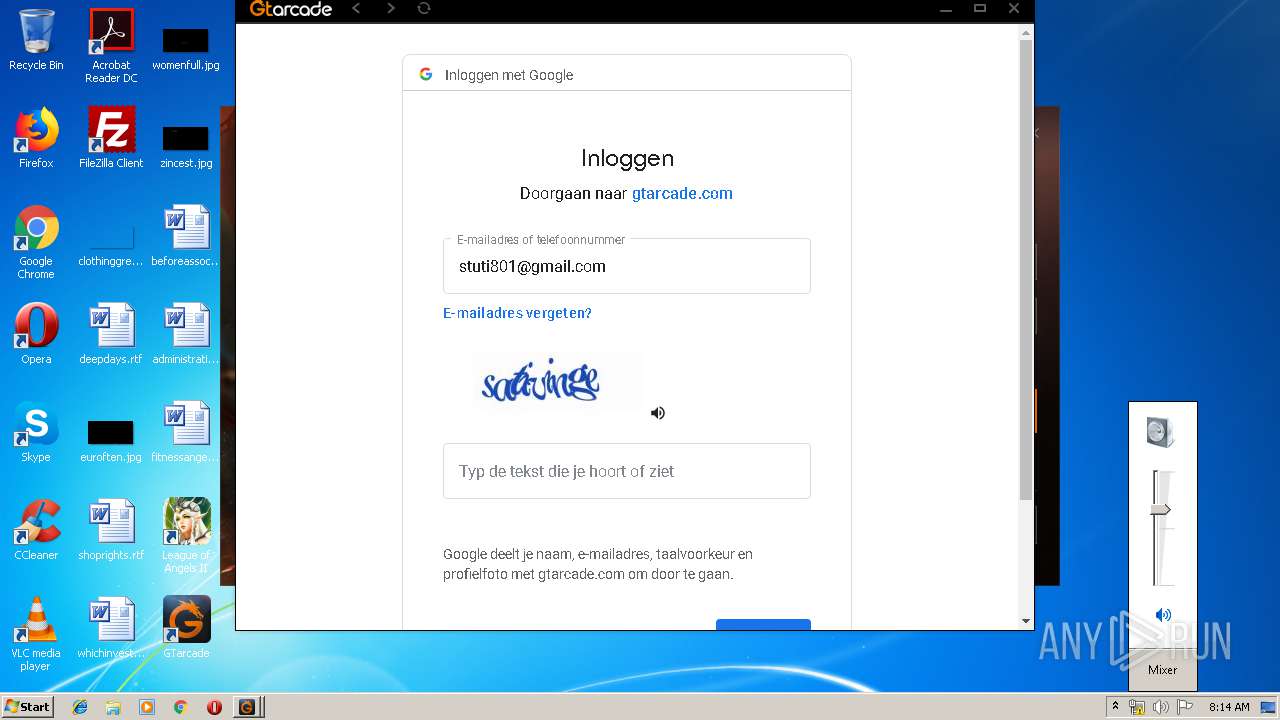
Task: Select the shoprights.rtf document icon
Action: point(111,530)
